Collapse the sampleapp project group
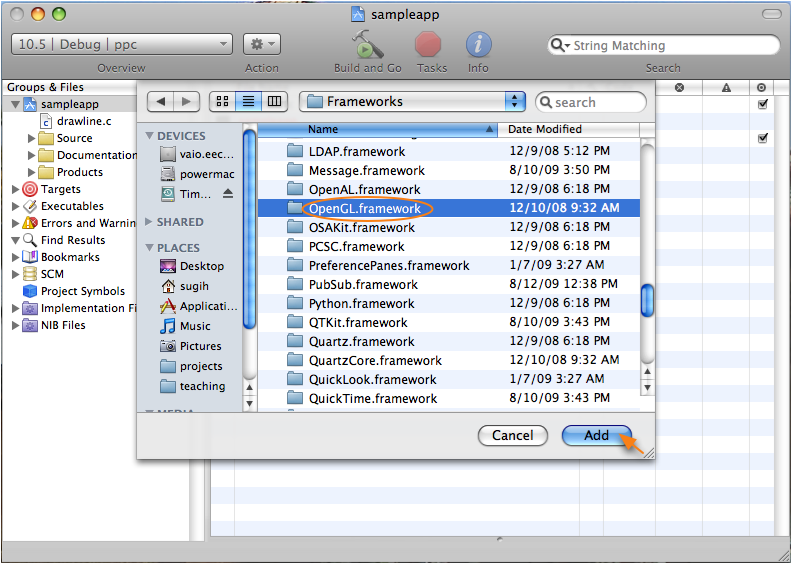Viewport: 792px width, 564px height. click(x=15, y=105)
